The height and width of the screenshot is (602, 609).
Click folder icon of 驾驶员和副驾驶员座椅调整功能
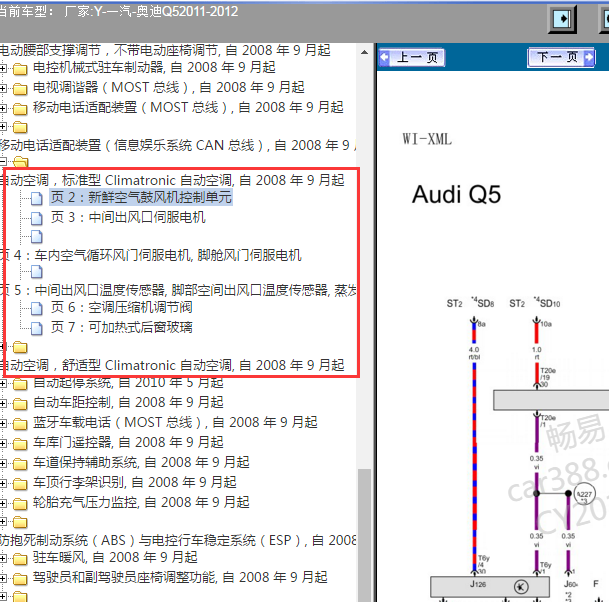pyautogui.click(x=20, y=579)
